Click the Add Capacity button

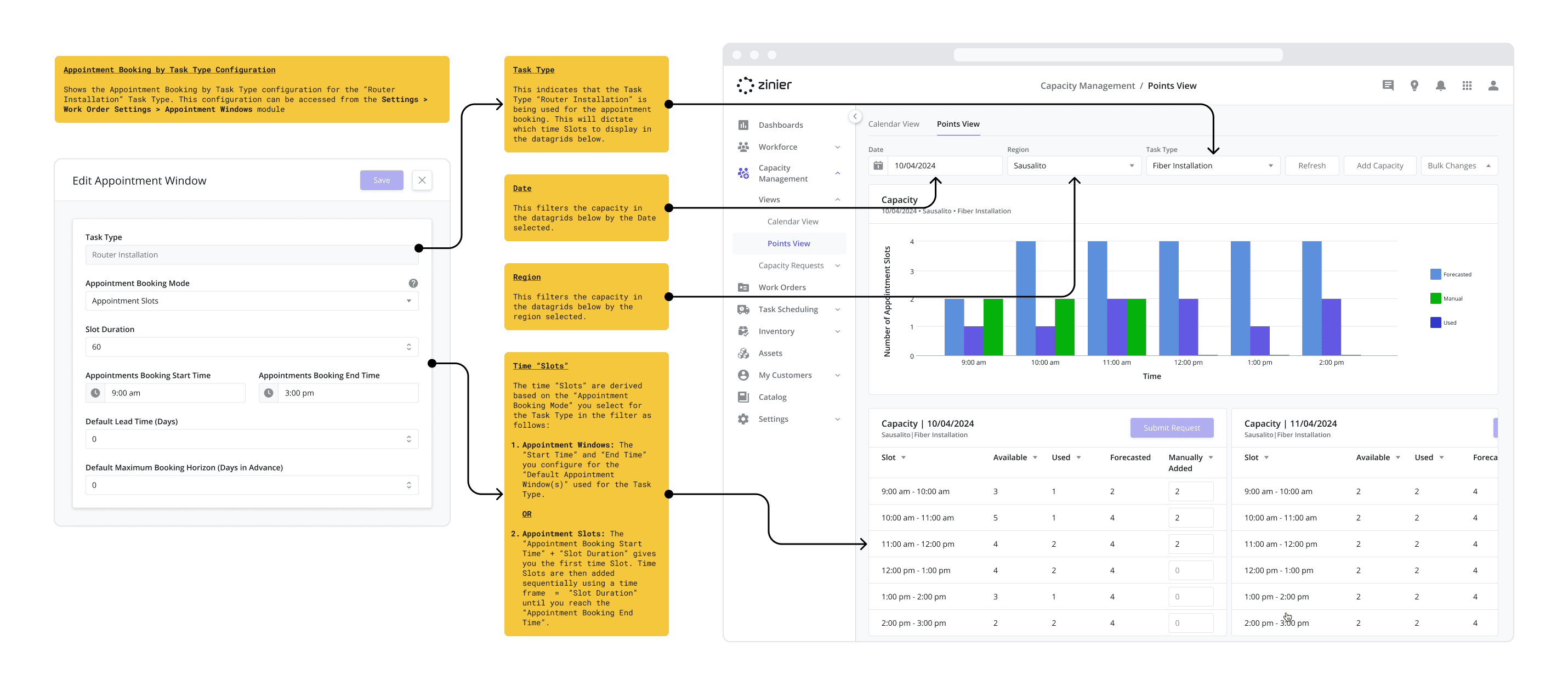[1379, 166]
